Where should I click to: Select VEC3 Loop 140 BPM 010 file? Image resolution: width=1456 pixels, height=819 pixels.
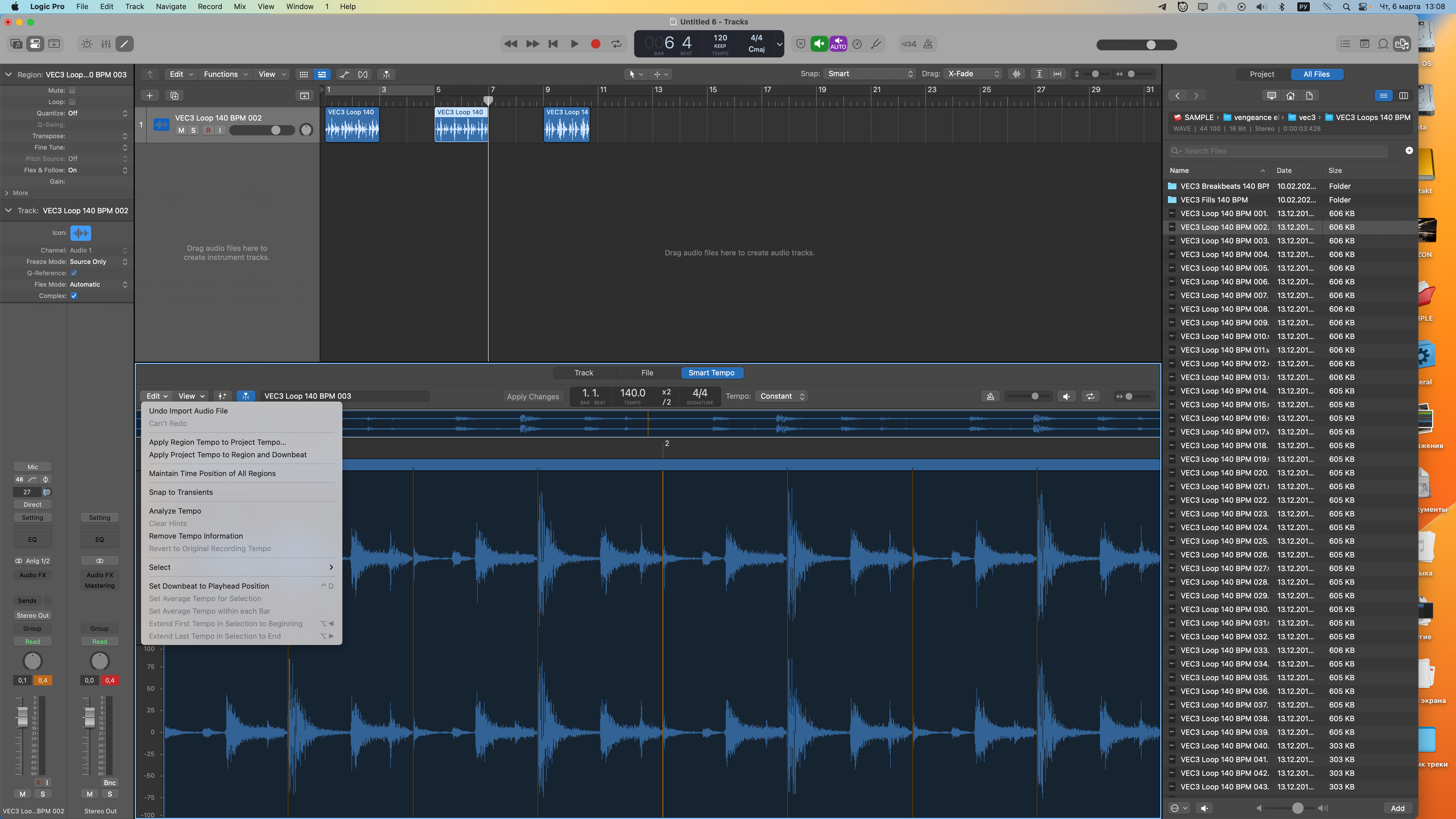click(x=1224, y=336)
